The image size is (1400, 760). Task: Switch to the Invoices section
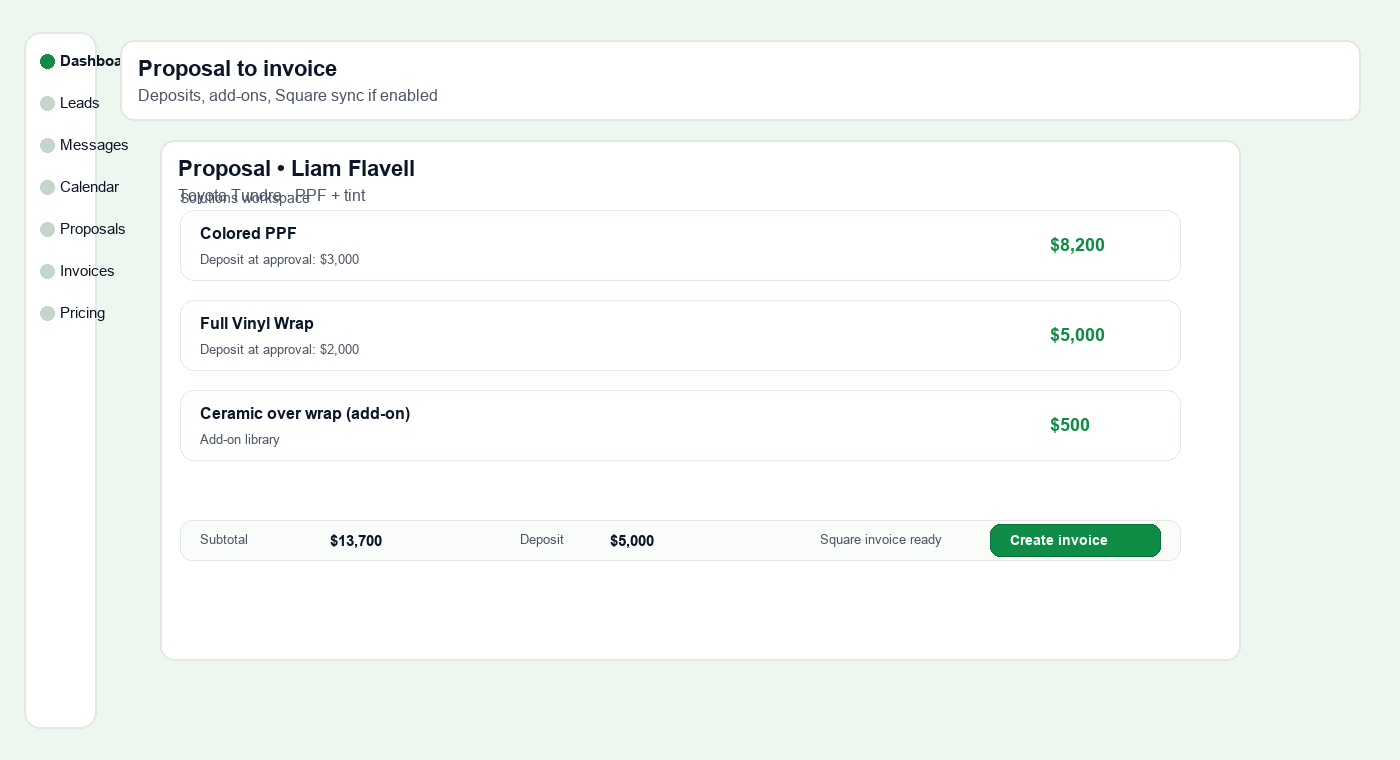coord(87,271)
